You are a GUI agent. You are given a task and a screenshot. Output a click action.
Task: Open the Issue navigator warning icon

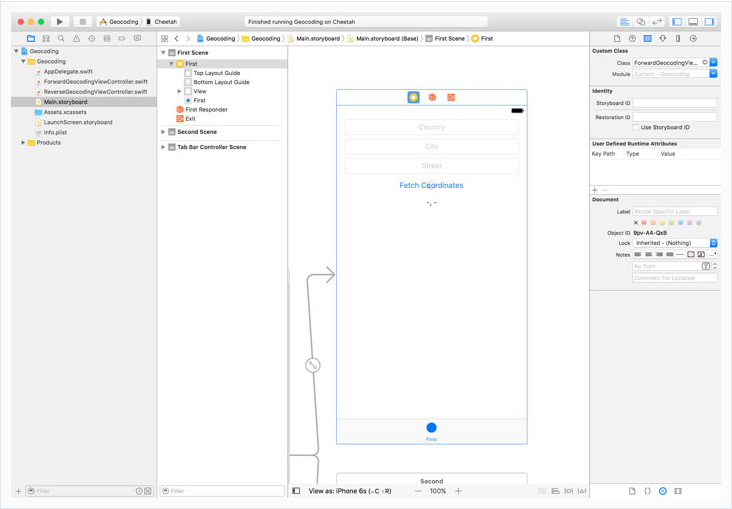(76, 38)
